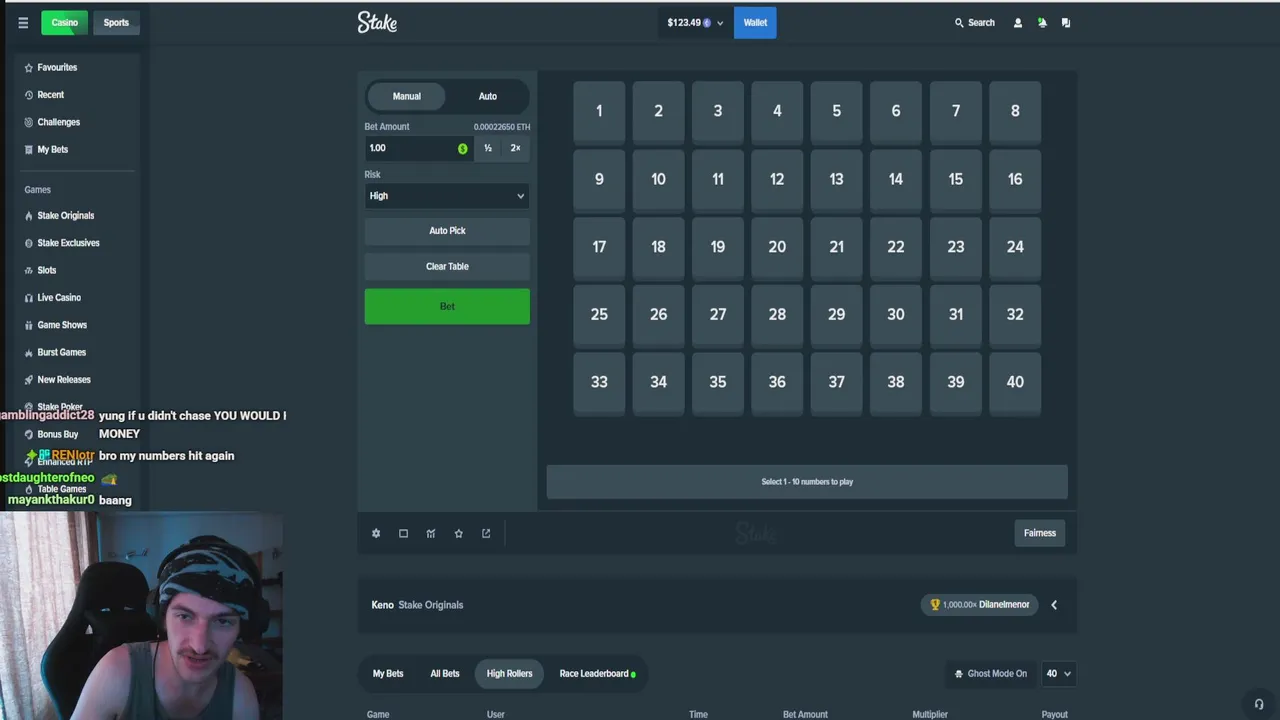Switch to Casino tab
Screen dimensions: 1280x720
pos(65,23)
